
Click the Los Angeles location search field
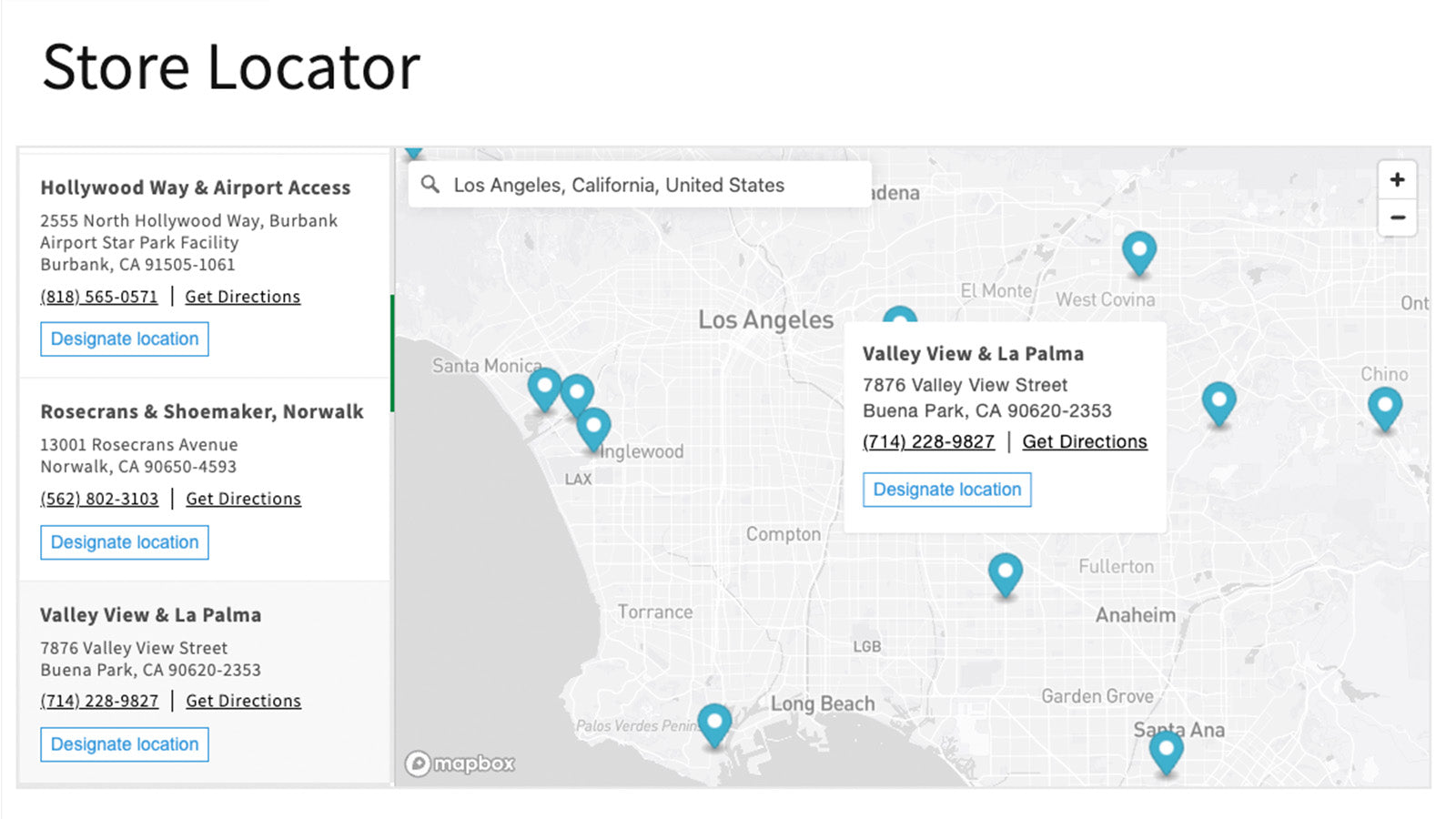637,184
